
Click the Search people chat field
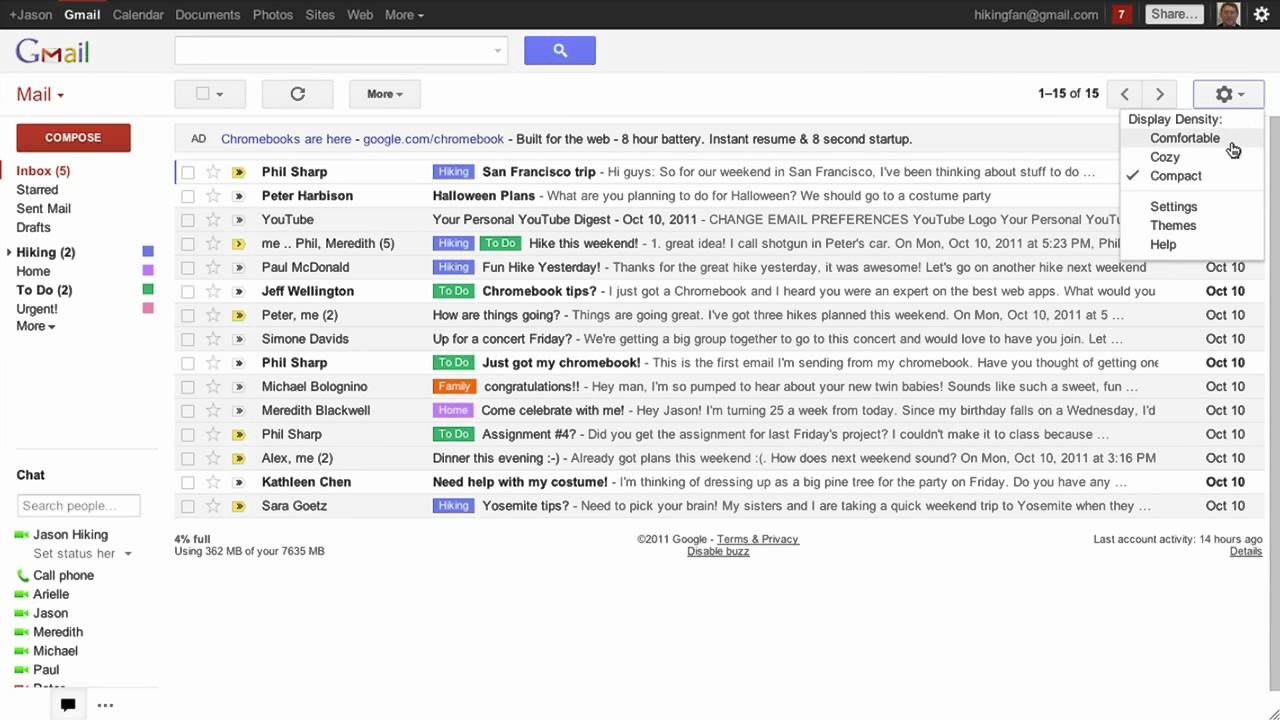click(78, 506)
